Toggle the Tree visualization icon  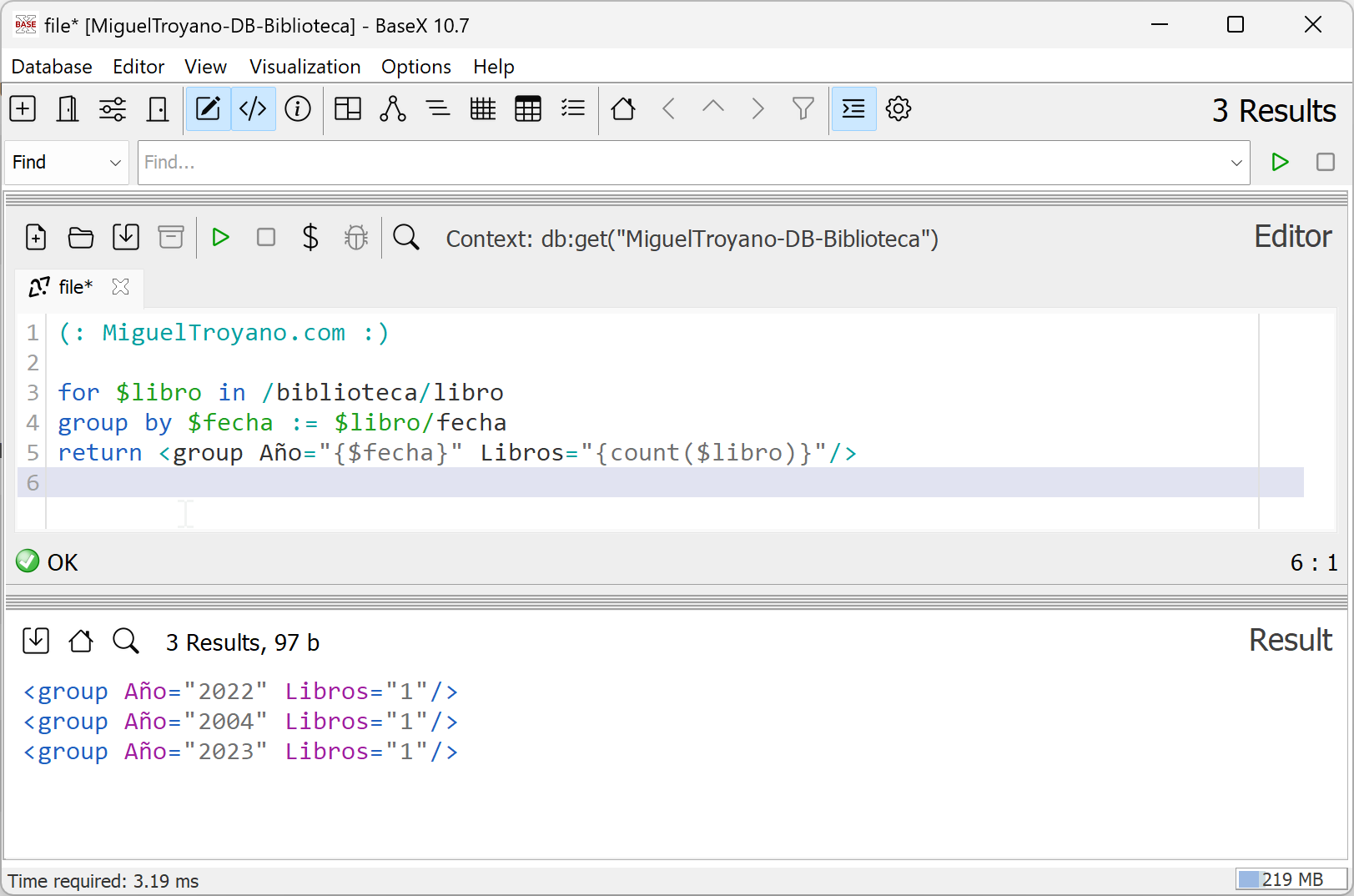click(393, 108)
